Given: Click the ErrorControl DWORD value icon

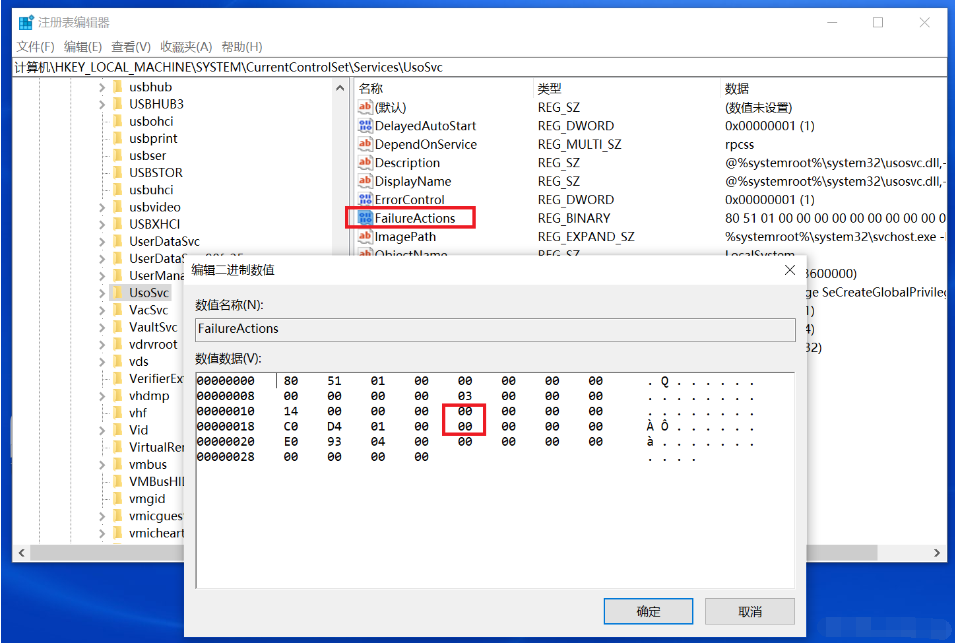Looking at the screenshot, I should pos(365,200).
